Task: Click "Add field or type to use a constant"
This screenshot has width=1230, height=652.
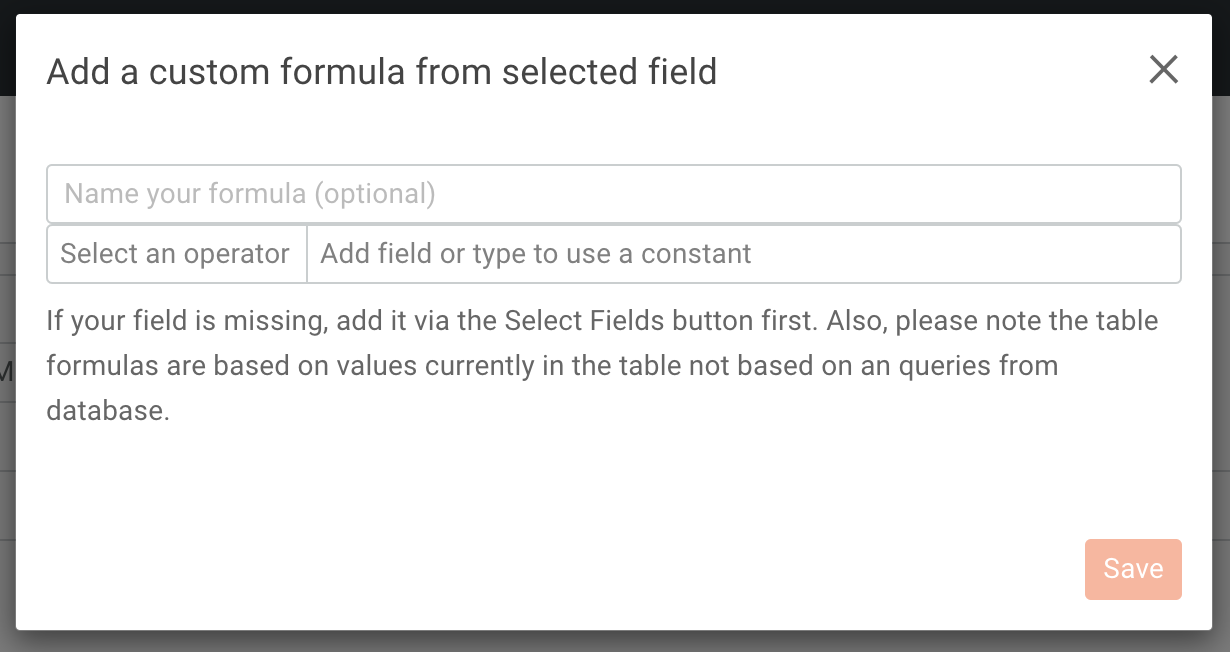Action: click(743, 254)
